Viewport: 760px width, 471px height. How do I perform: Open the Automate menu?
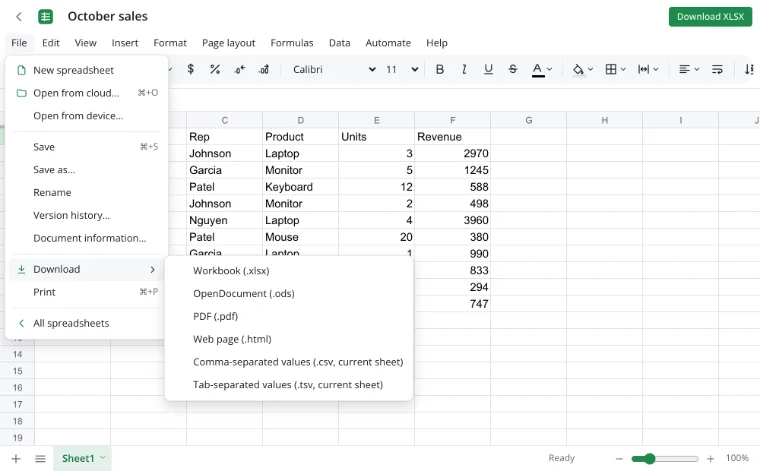[x=388, y=43]
